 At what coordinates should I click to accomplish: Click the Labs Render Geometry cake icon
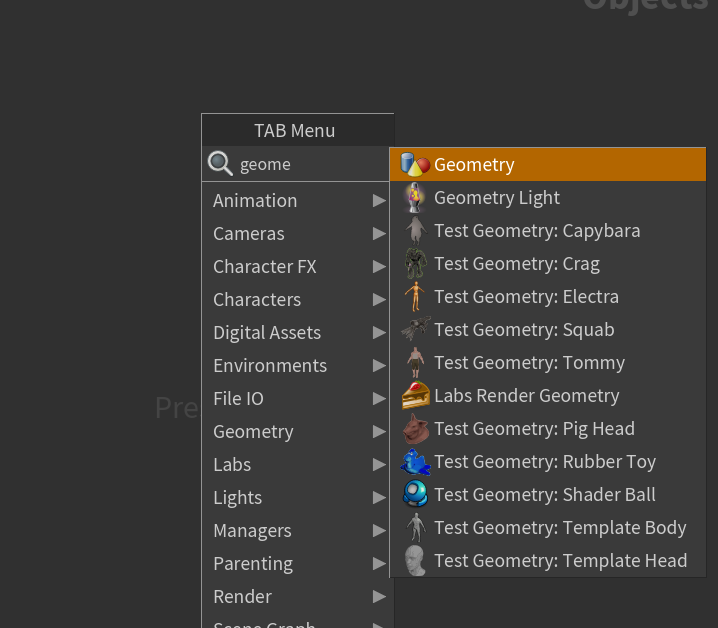click(x=416, y=395)
